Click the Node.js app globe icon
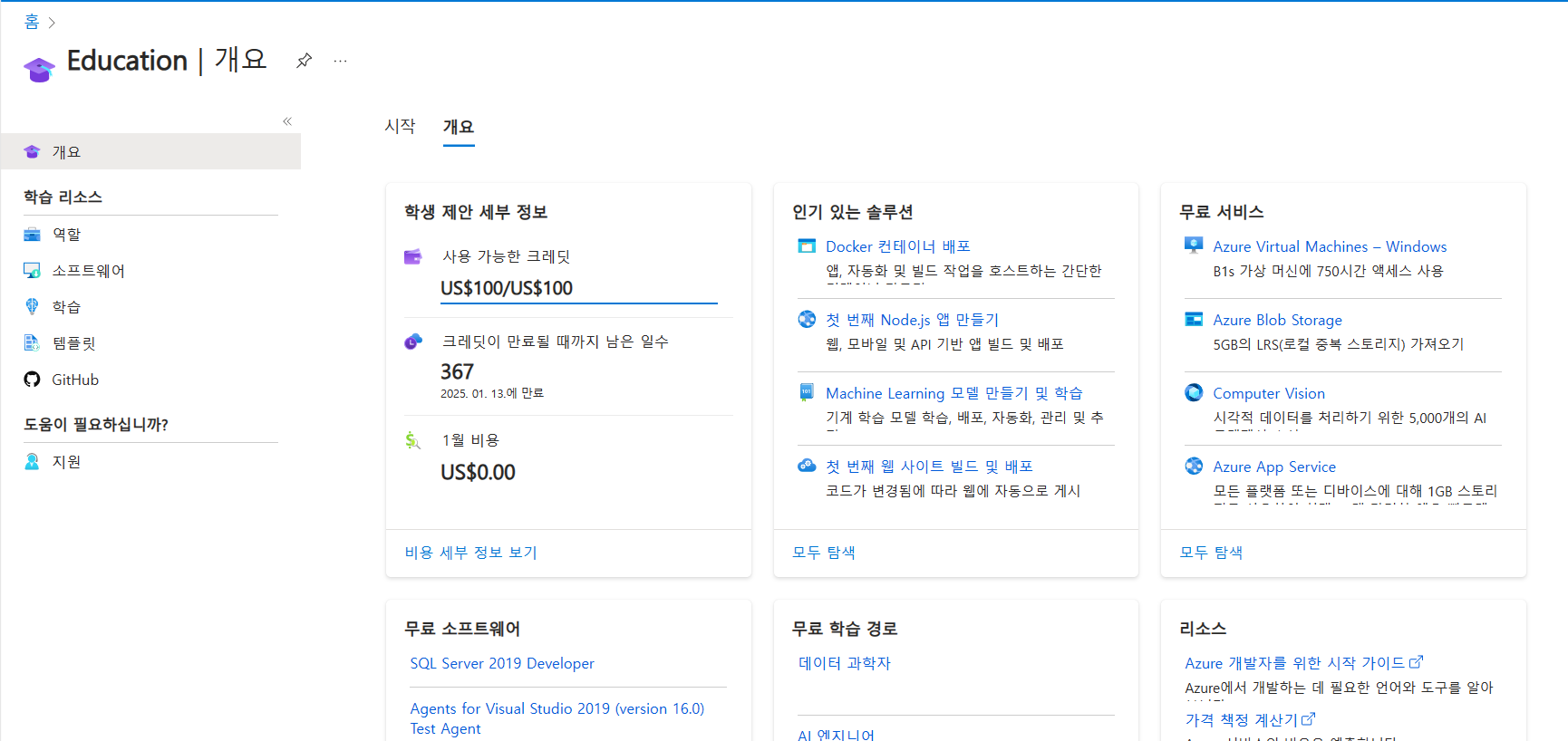The width and height of the screenshot is (1568, 741). coord(807,319)
